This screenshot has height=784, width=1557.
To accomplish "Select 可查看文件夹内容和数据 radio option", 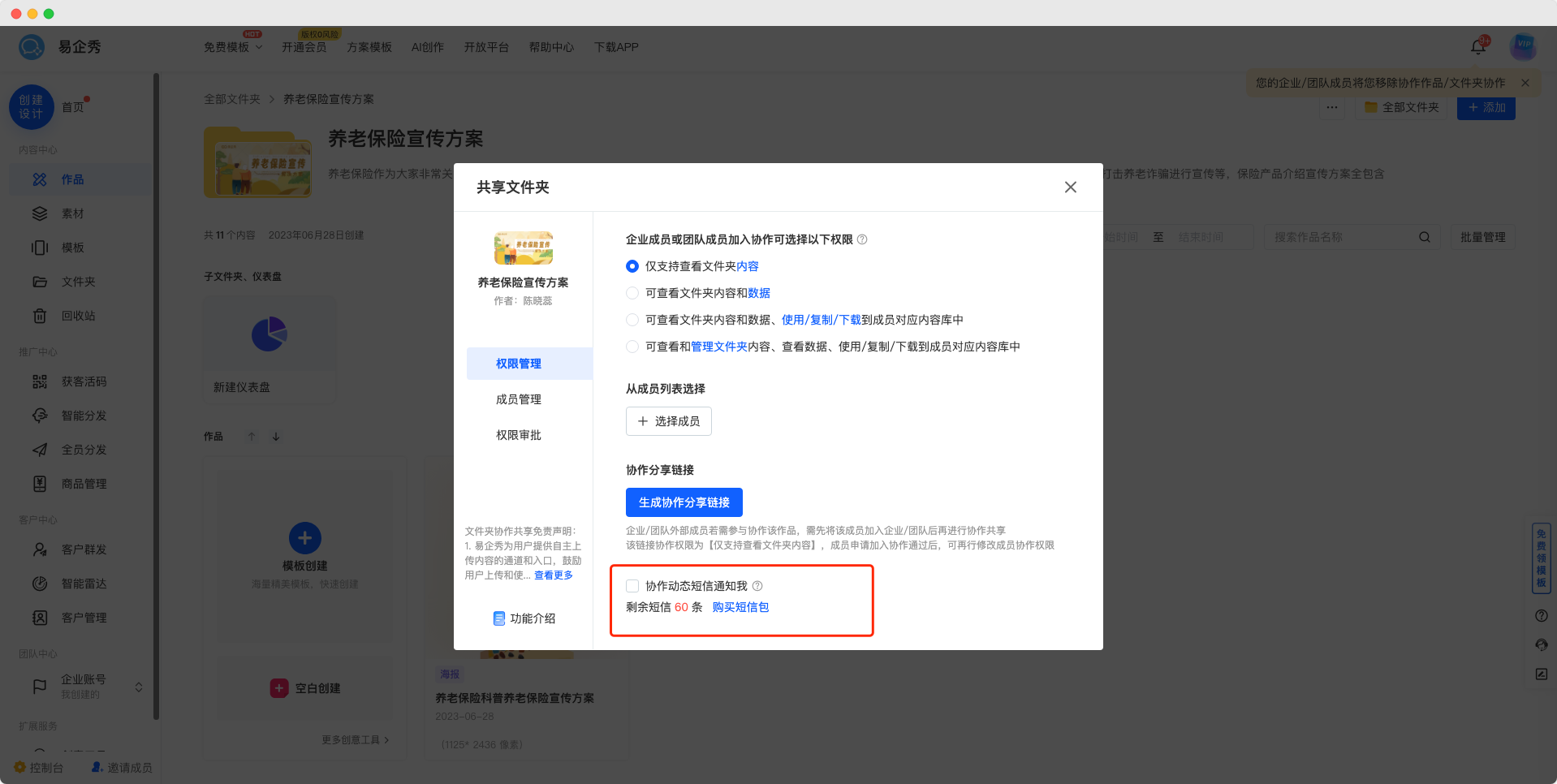I will click(x=632, y=293).
